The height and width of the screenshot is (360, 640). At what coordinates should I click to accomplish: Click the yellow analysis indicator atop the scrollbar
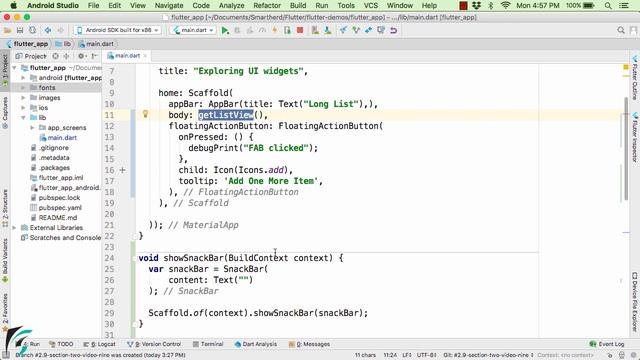(626, 67)
